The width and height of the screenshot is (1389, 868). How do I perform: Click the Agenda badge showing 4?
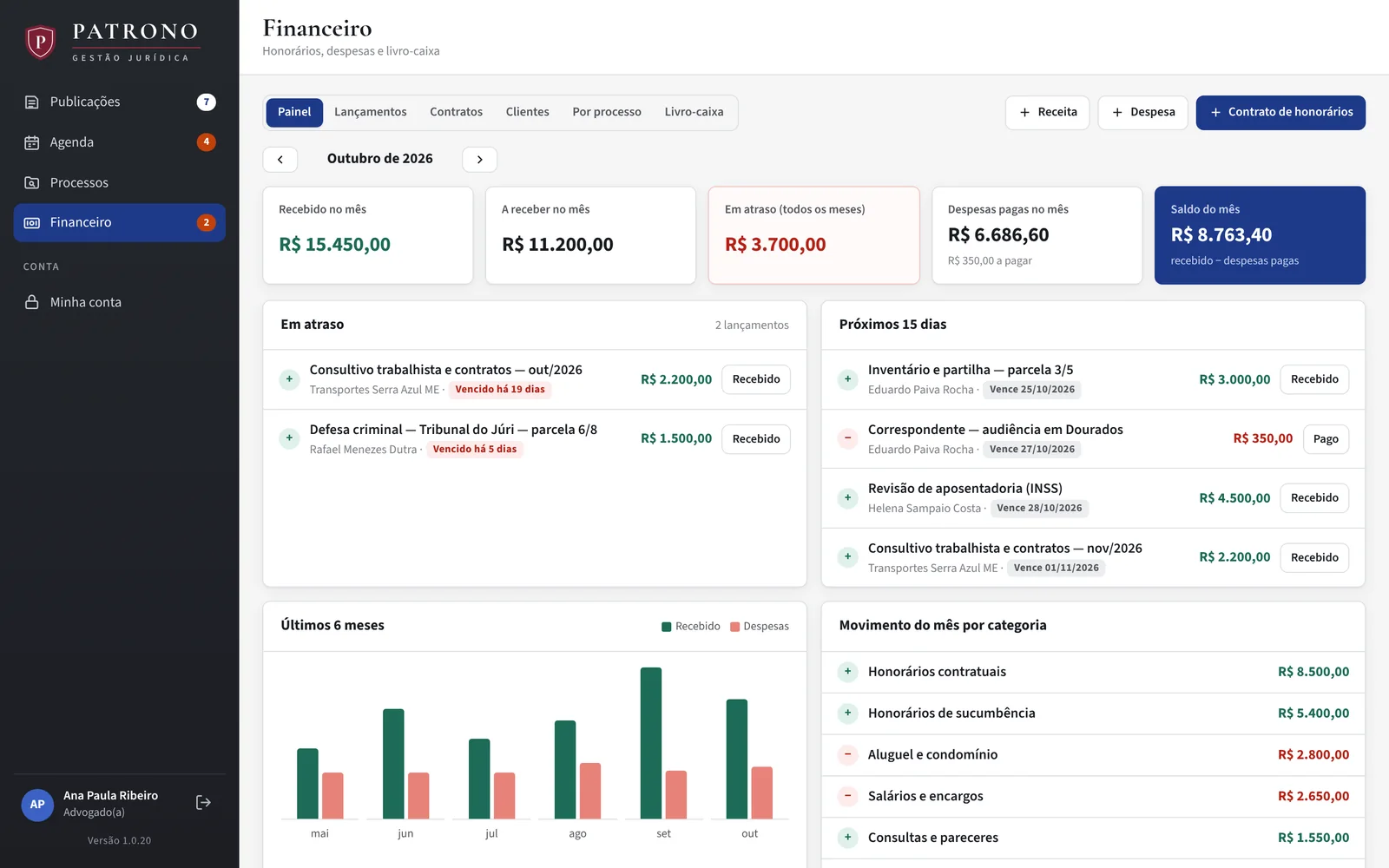[207, 142]
